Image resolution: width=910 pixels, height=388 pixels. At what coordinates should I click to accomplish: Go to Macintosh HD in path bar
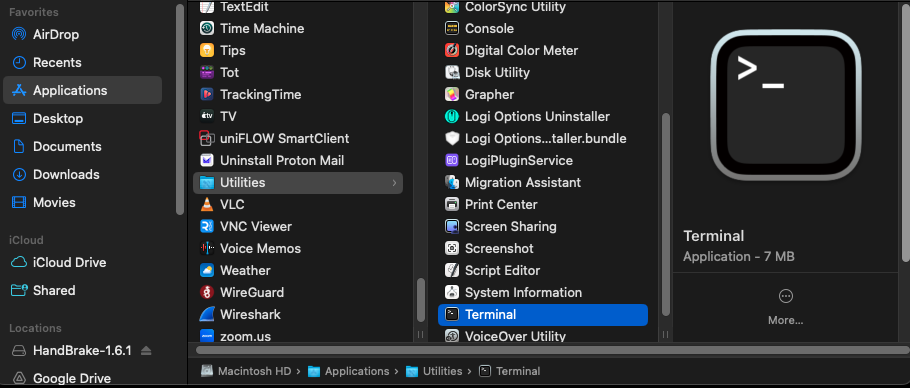pos(247,371)
